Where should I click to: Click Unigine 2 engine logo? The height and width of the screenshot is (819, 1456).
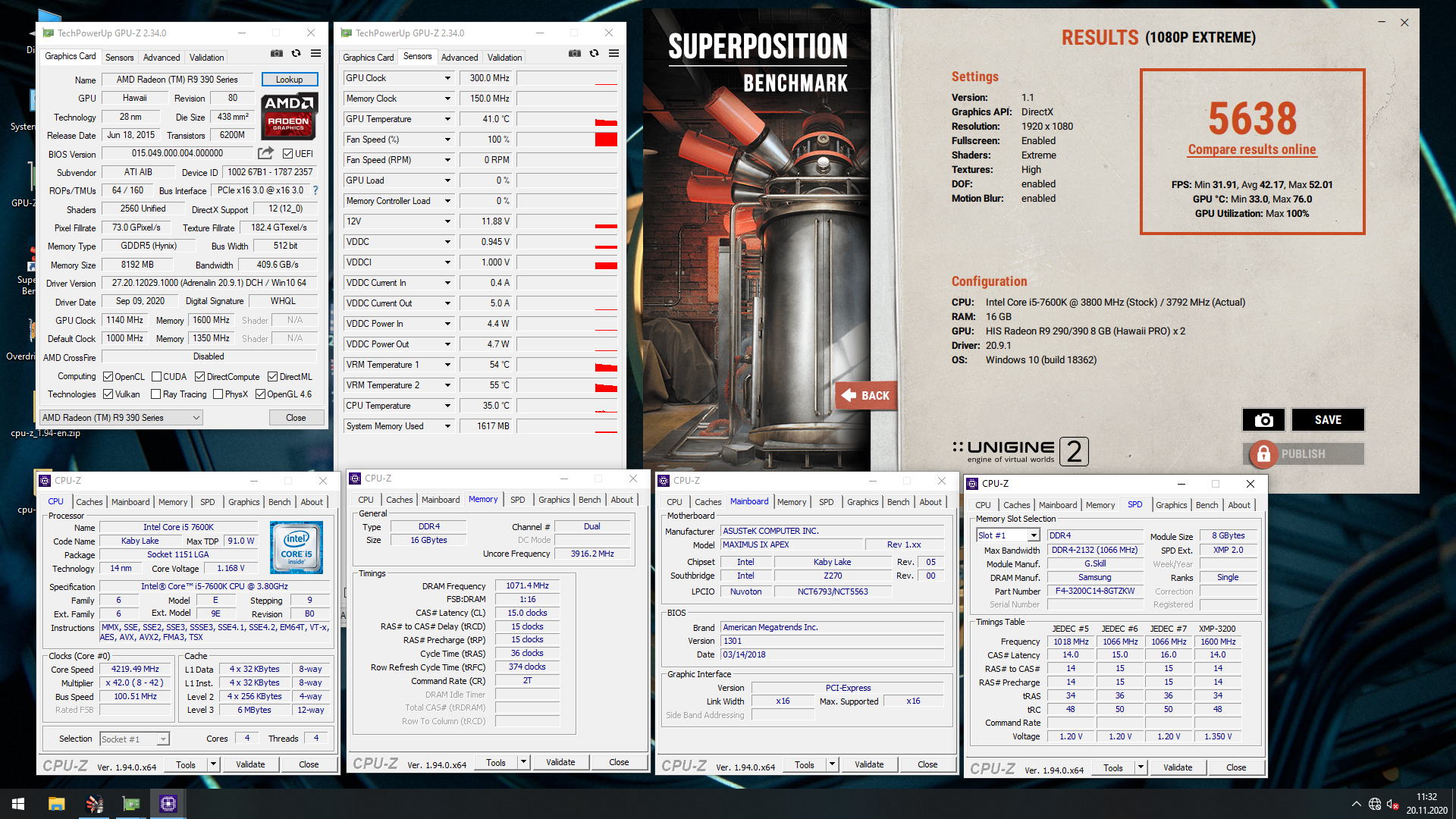tap(1020, 451)
